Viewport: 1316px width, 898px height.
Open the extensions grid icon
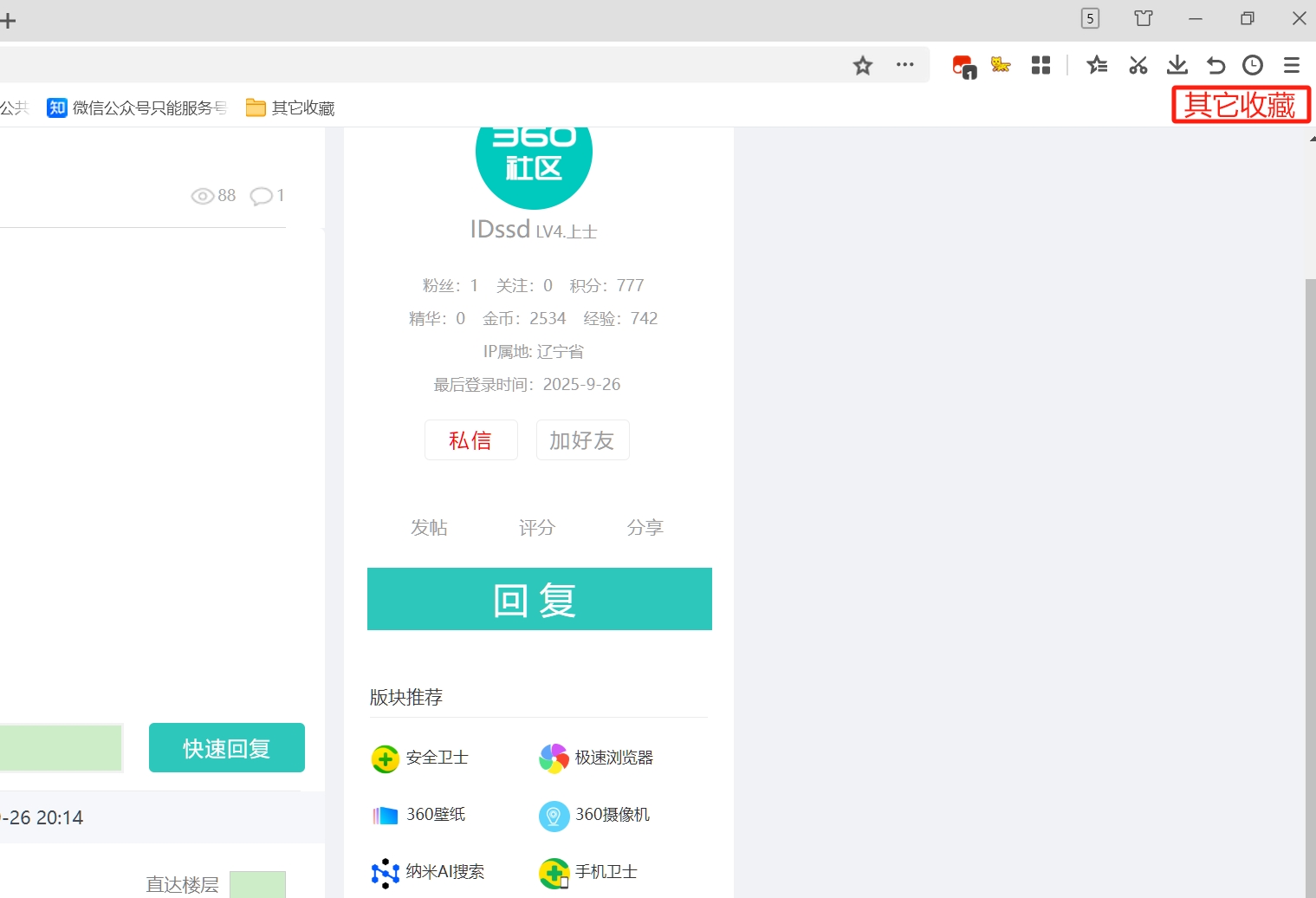click(x=1041, y=65)
